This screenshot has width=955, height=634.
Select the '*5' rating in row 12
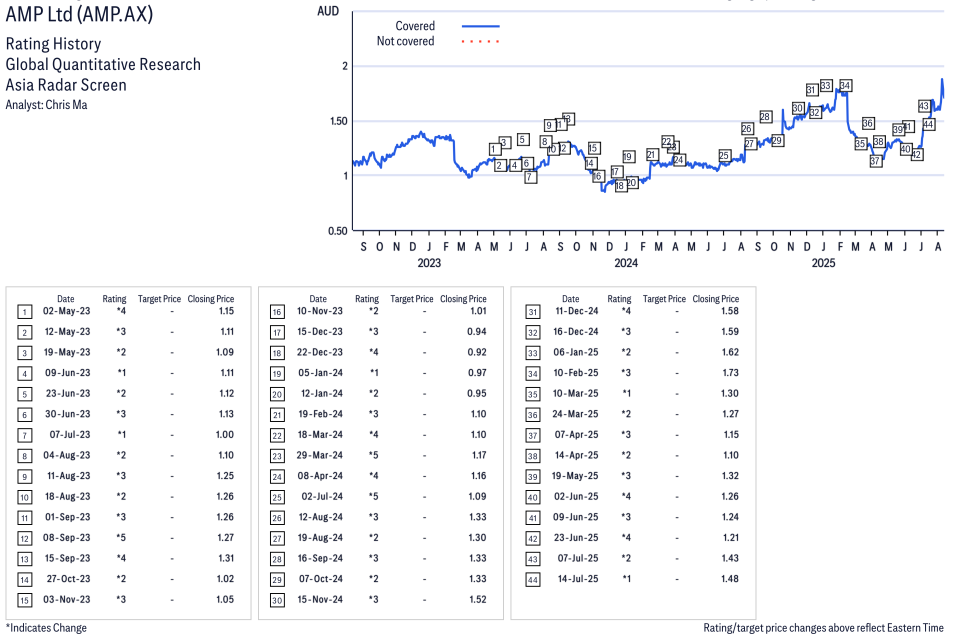pos(121,538)
